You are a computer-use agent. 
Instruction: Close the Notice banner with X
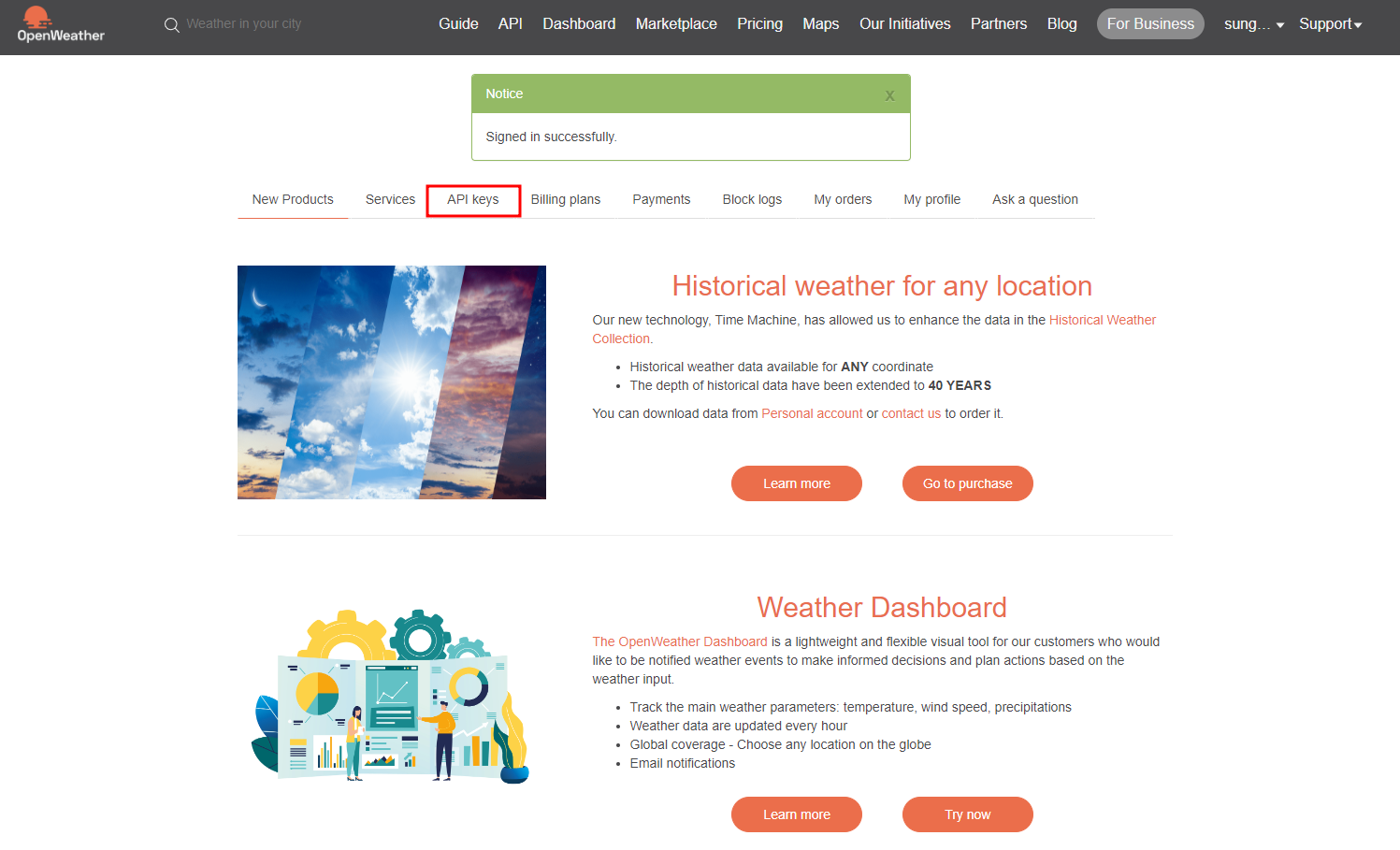click(x=889, y=95)
